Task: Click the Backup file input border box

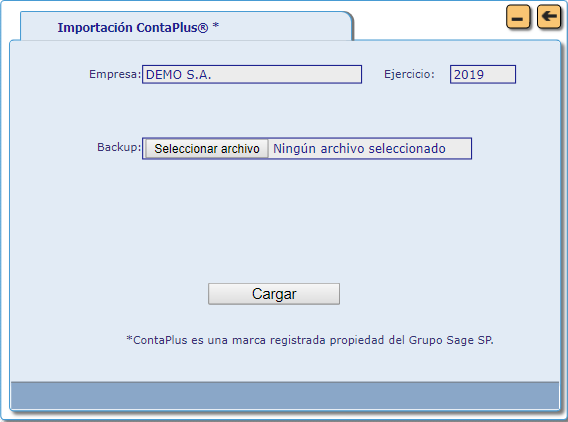Action: [x=307, y=149]
